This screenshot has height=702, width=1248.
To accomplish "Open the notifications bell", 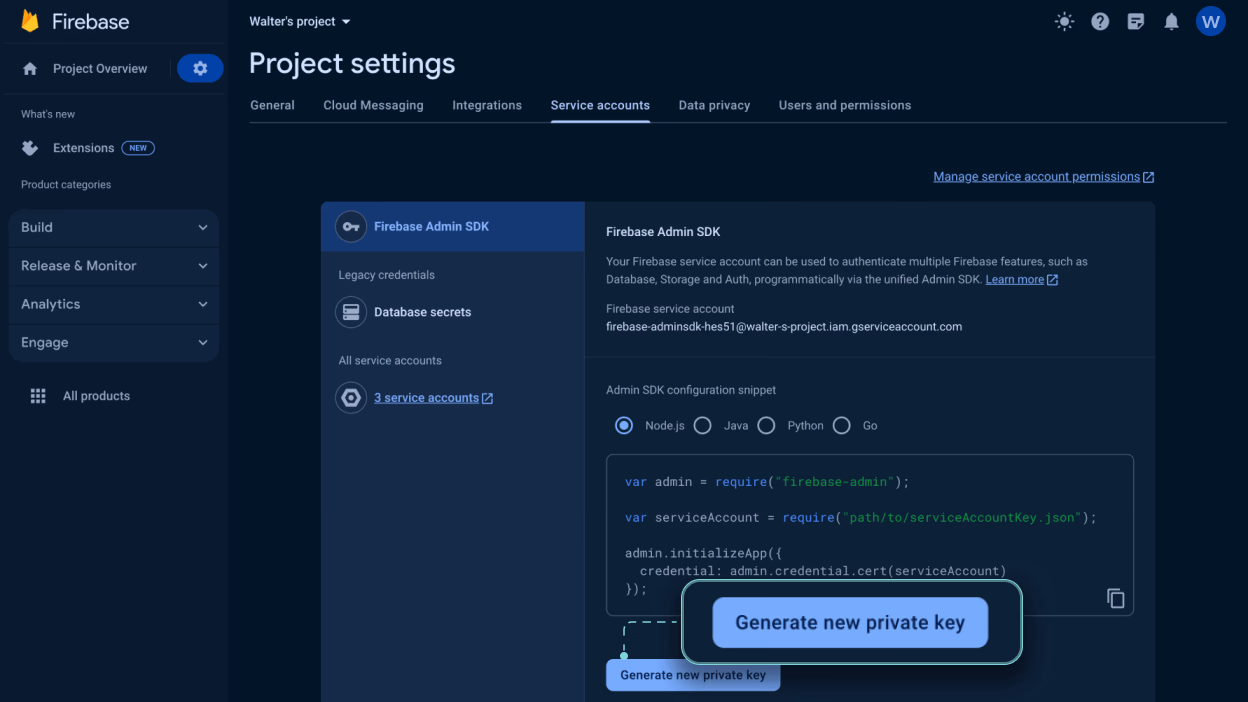I will pos(1171,21).
